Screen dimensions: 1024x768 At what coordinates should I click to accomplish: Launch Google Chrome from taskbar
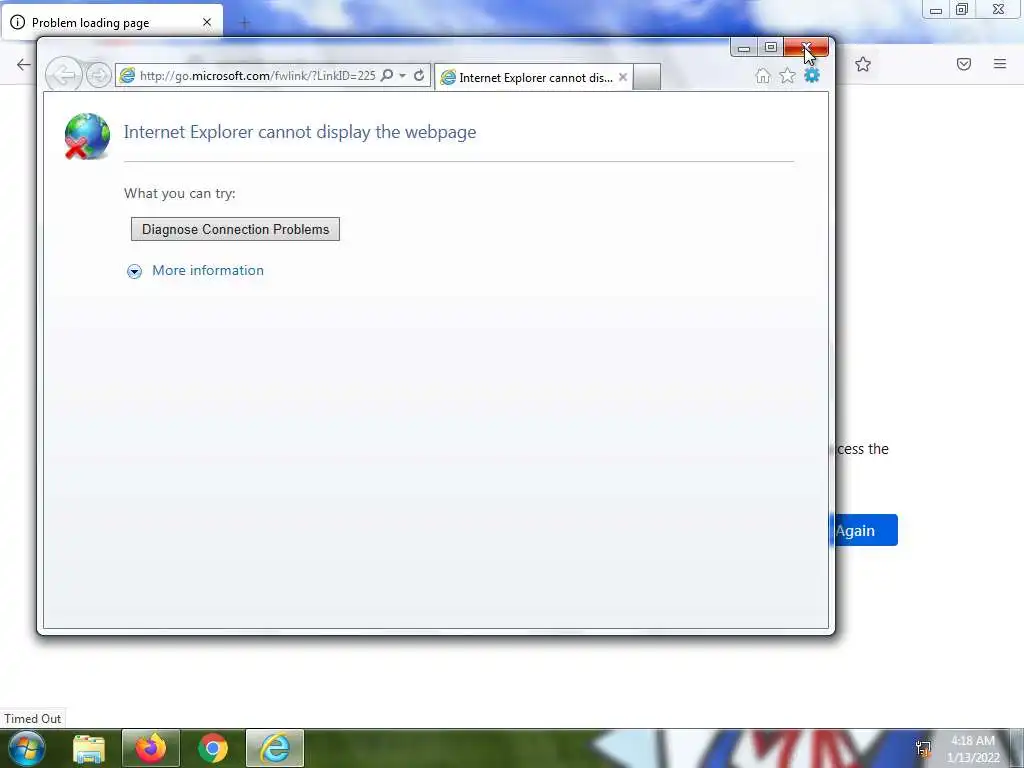(x=213, y=748)
